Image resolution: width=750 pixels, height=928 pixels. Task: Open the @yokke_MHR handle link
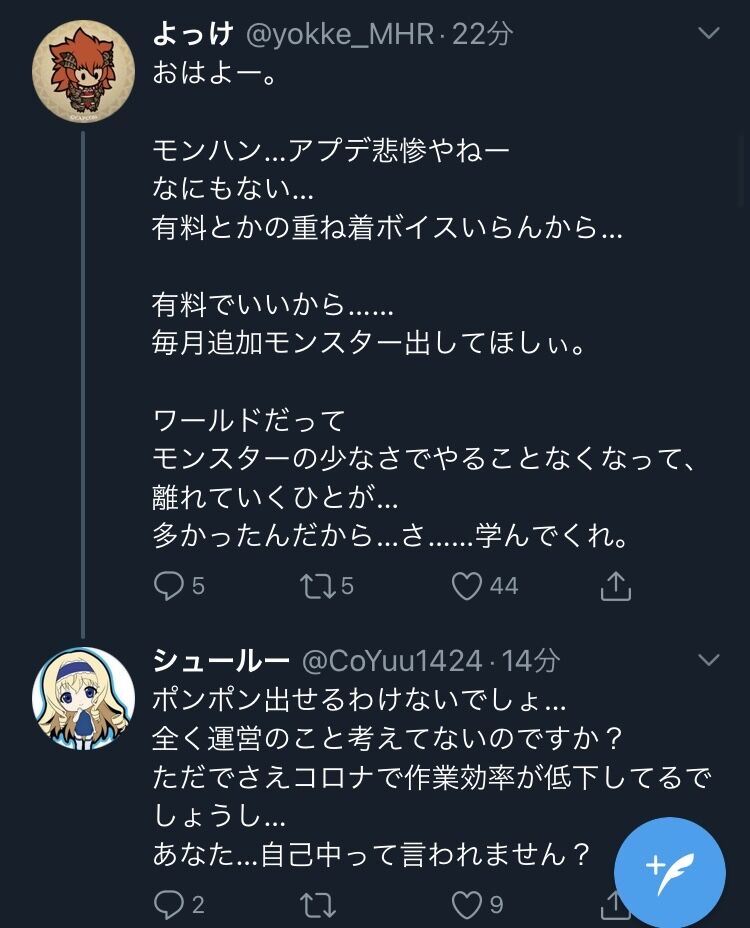point(340,34)
